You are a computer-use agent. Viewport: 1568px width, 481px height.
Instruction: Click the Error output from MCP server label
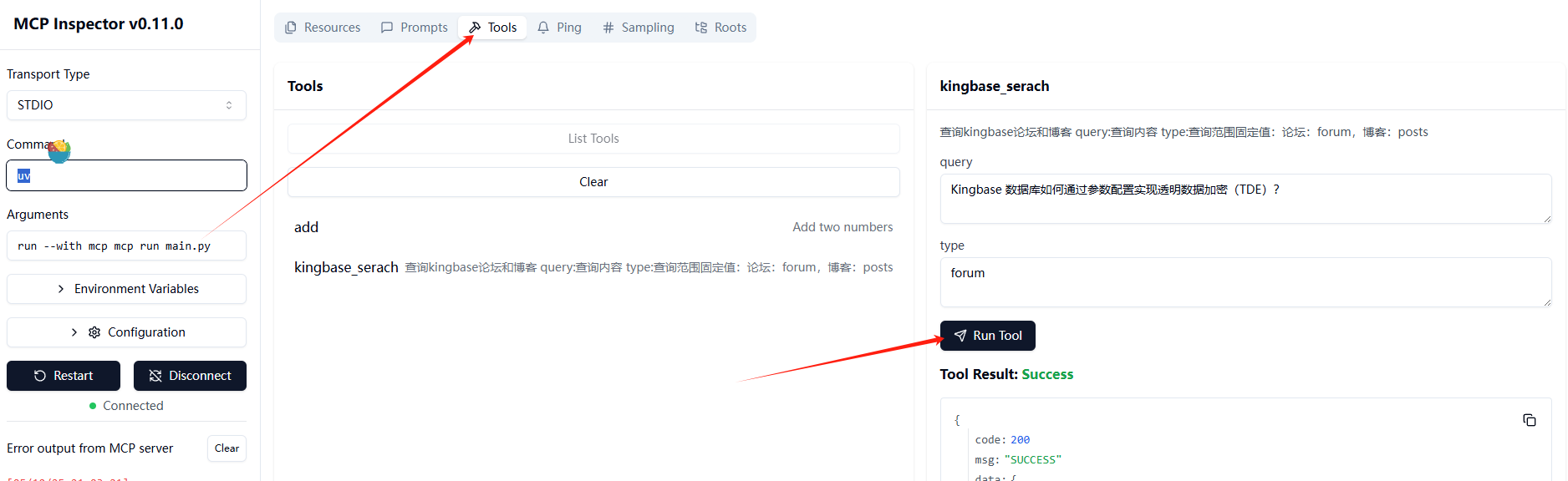90,448
